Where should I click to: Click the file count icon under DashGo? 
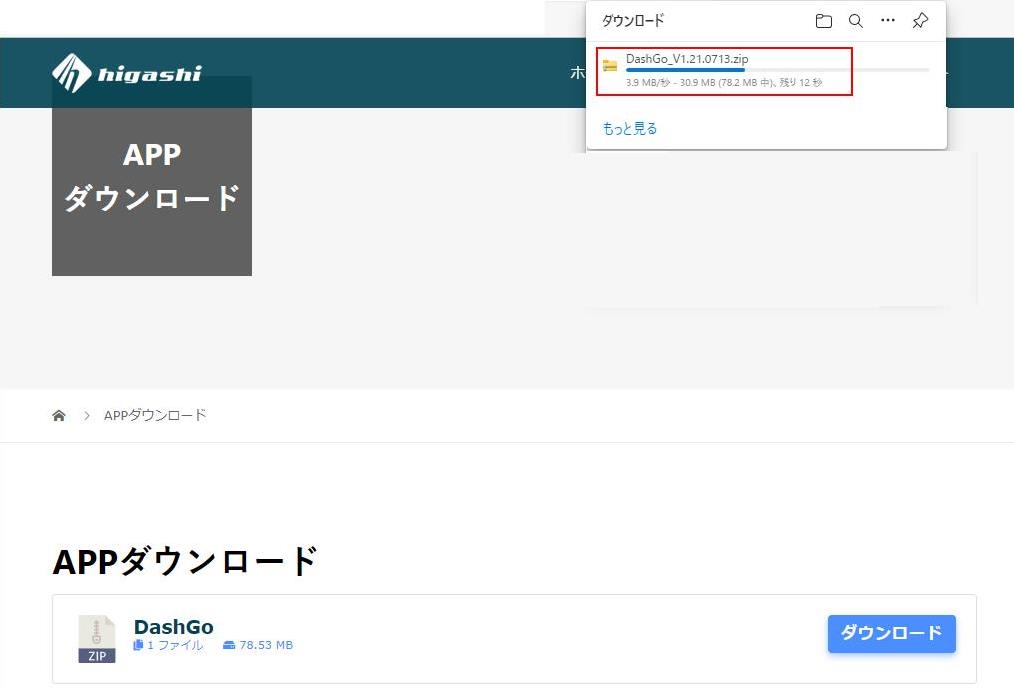click(139, 646)
